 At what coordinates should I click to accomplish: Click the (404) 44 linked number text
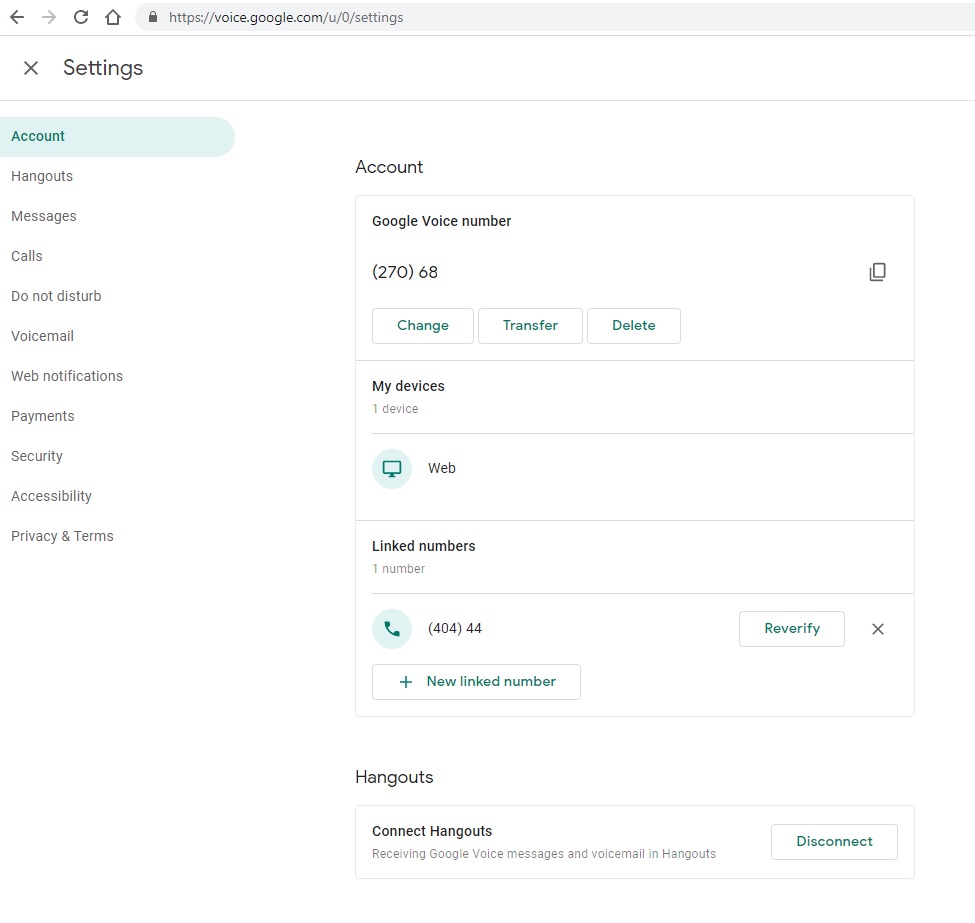455,628
